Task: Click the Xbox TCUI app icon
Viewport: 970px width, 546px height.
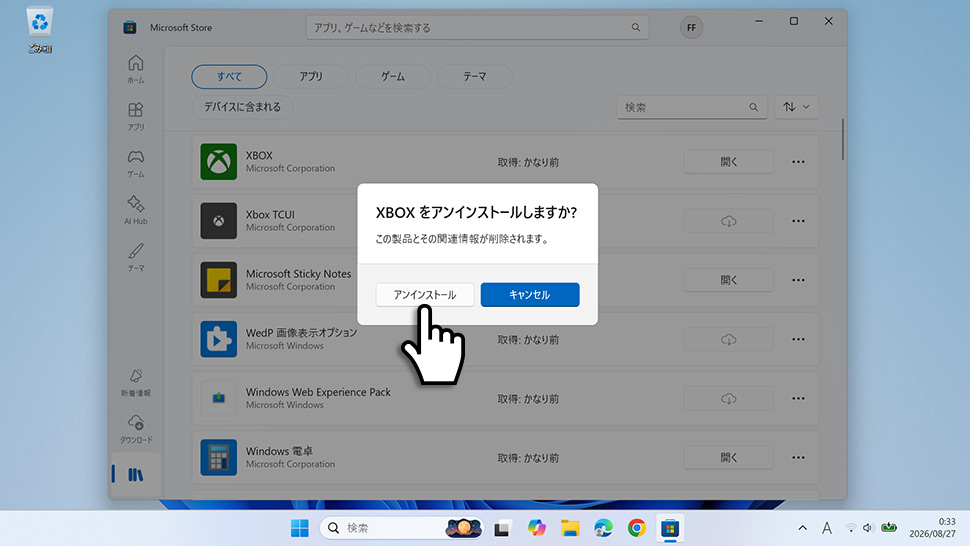Action: coord(218,221)
